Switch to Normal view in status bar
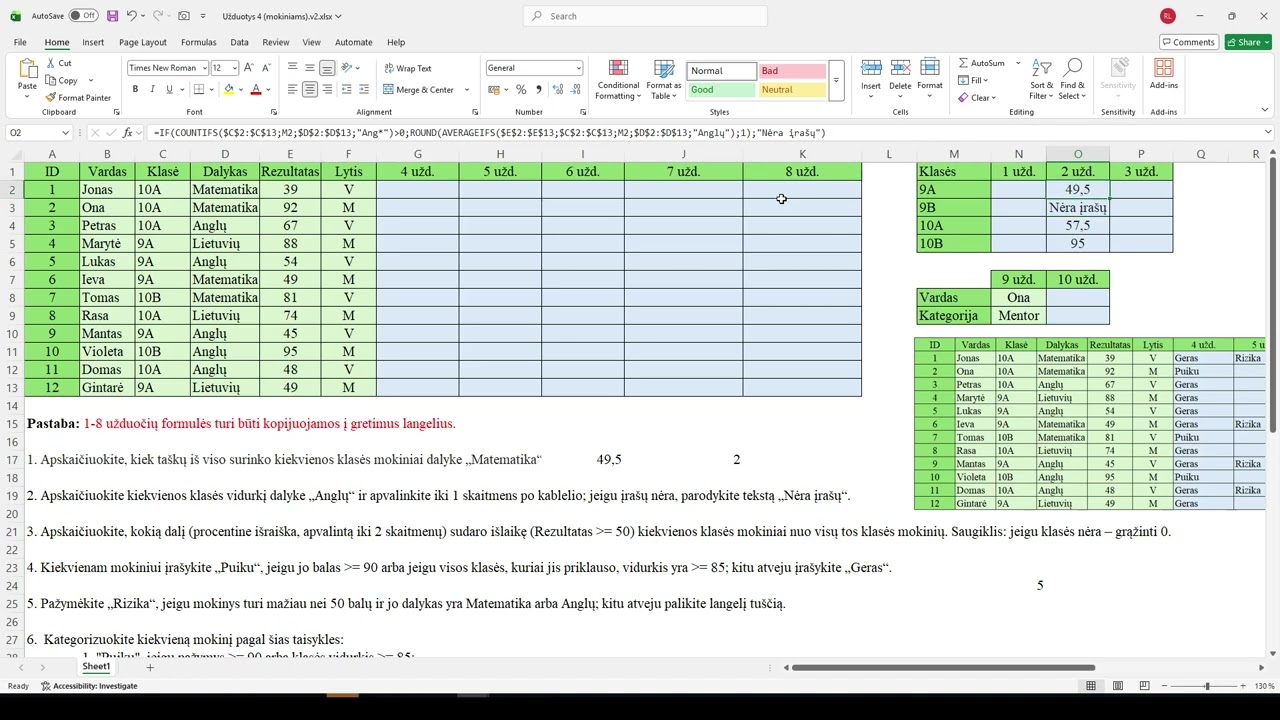1280x720 pixels. tap(1091, 686)
